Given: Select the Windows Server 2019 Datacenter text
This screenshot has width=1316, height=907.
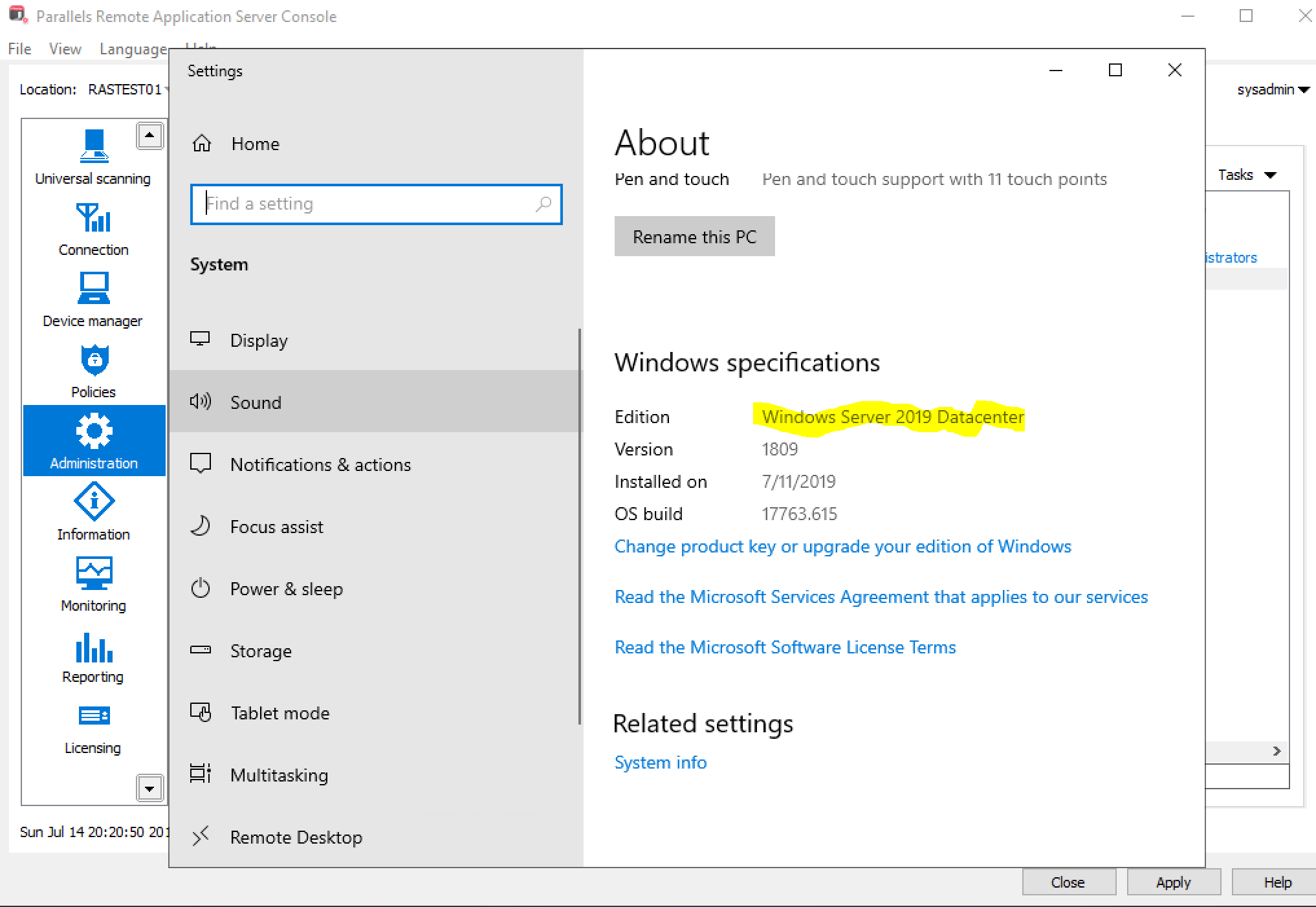Looking at the screenshot, I should pos(893,417).
